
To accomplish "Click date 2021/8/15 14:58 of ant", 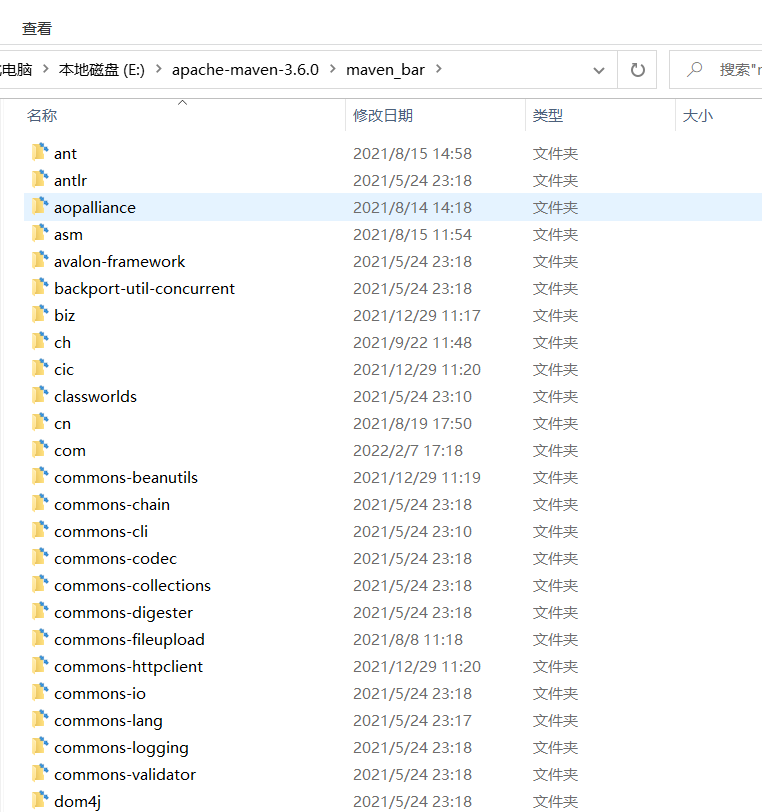I will point(412,153).
